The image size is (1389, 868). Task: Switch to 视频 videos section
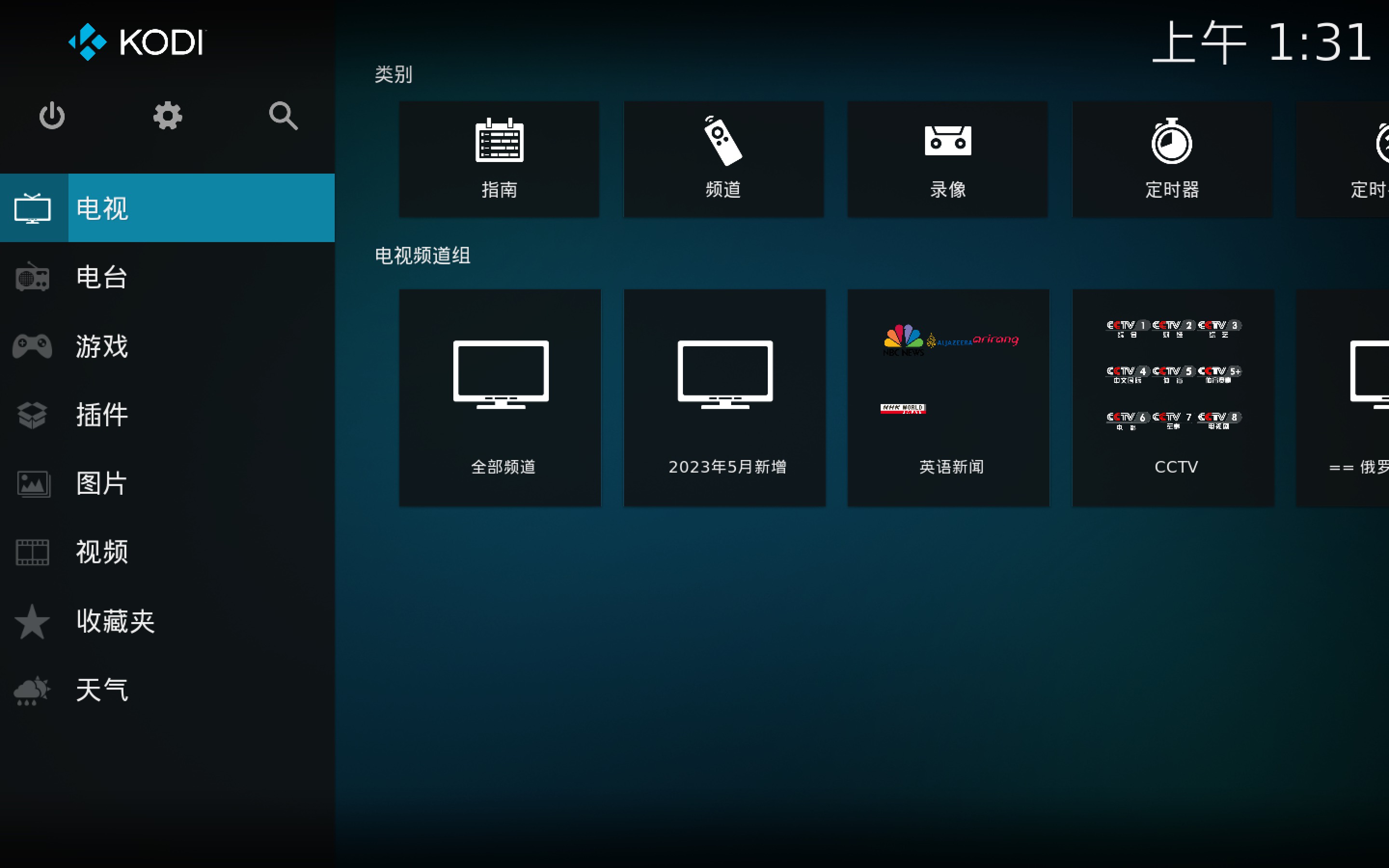click(166, 552)
